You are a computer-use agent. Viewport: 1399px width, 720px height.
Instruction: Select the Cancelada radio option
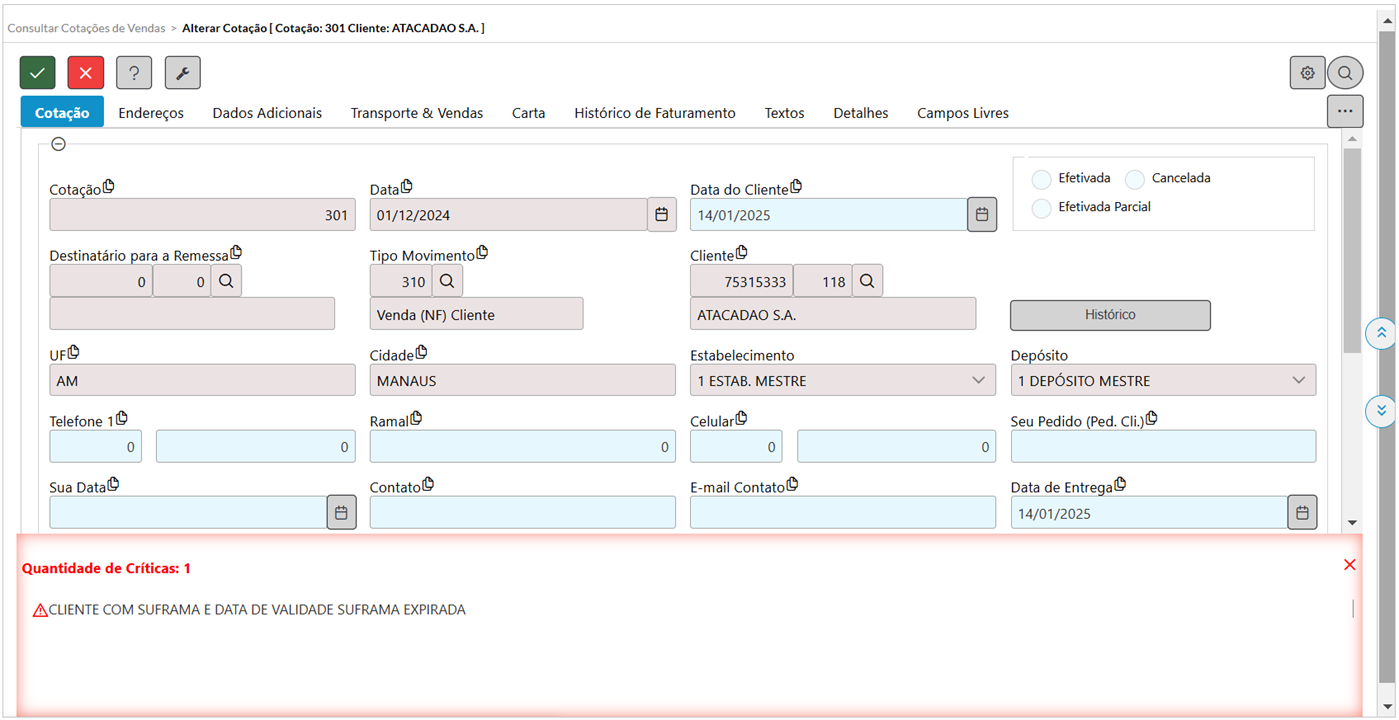(x=1135, y=179)
